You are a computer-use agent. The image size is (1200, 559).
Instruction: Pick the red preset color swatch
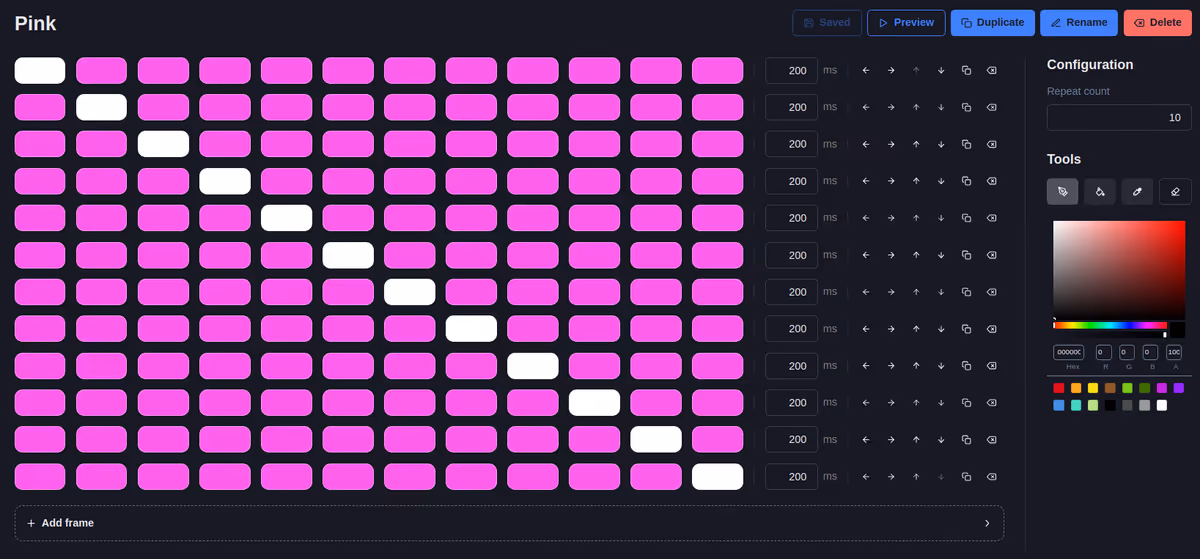click(1059, 388)
